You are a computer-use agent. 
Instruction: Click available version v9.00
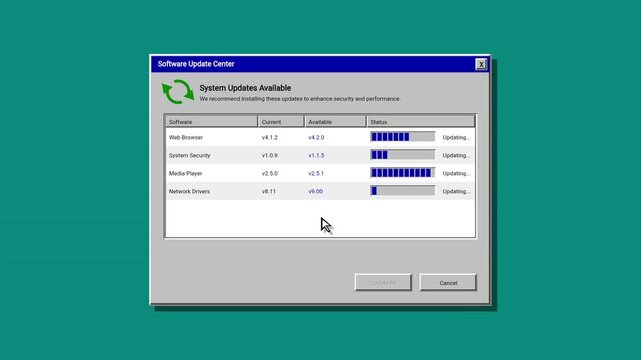tap(315, 191)
